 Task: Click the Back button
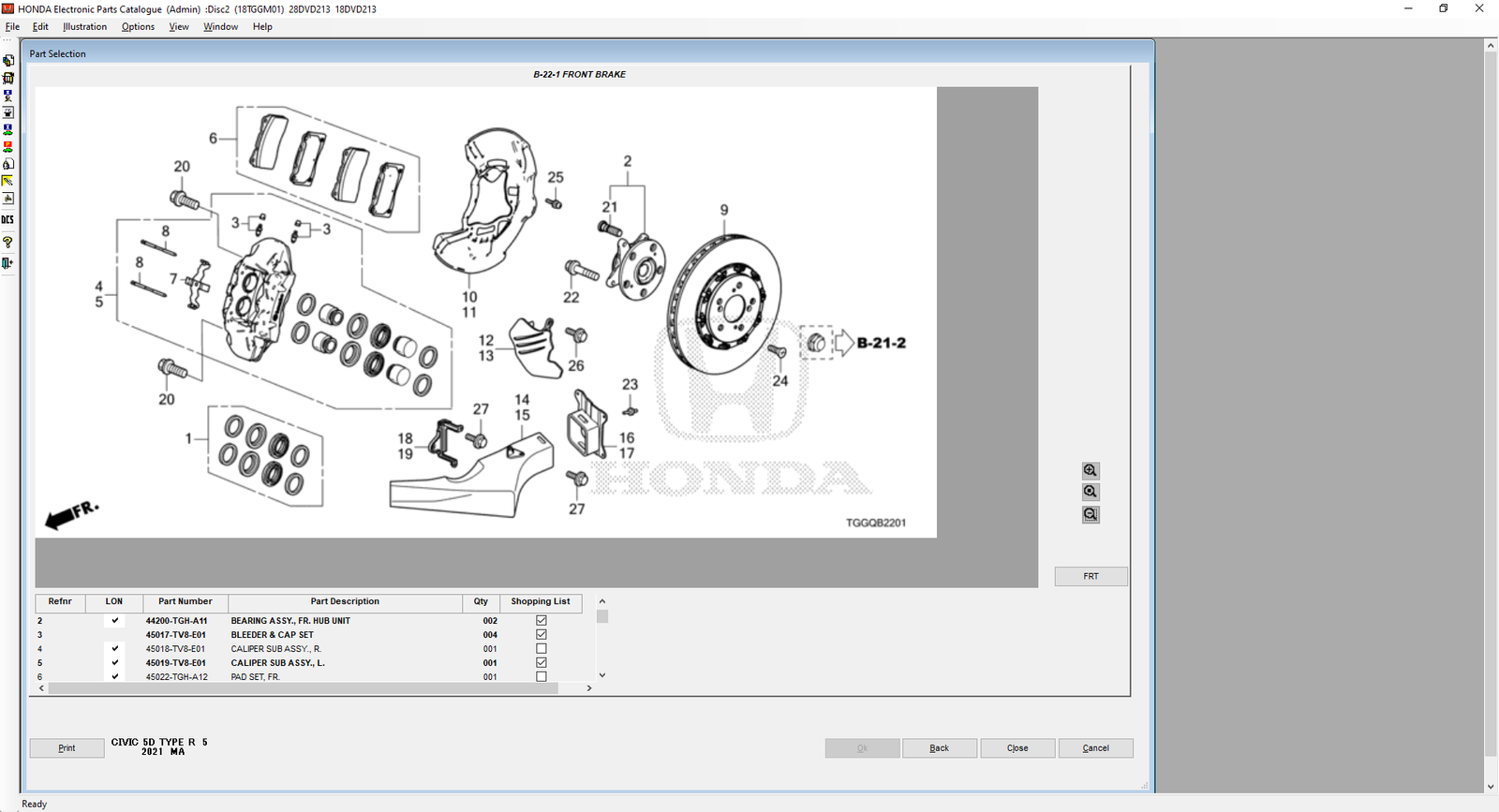[x=940, y=748]
